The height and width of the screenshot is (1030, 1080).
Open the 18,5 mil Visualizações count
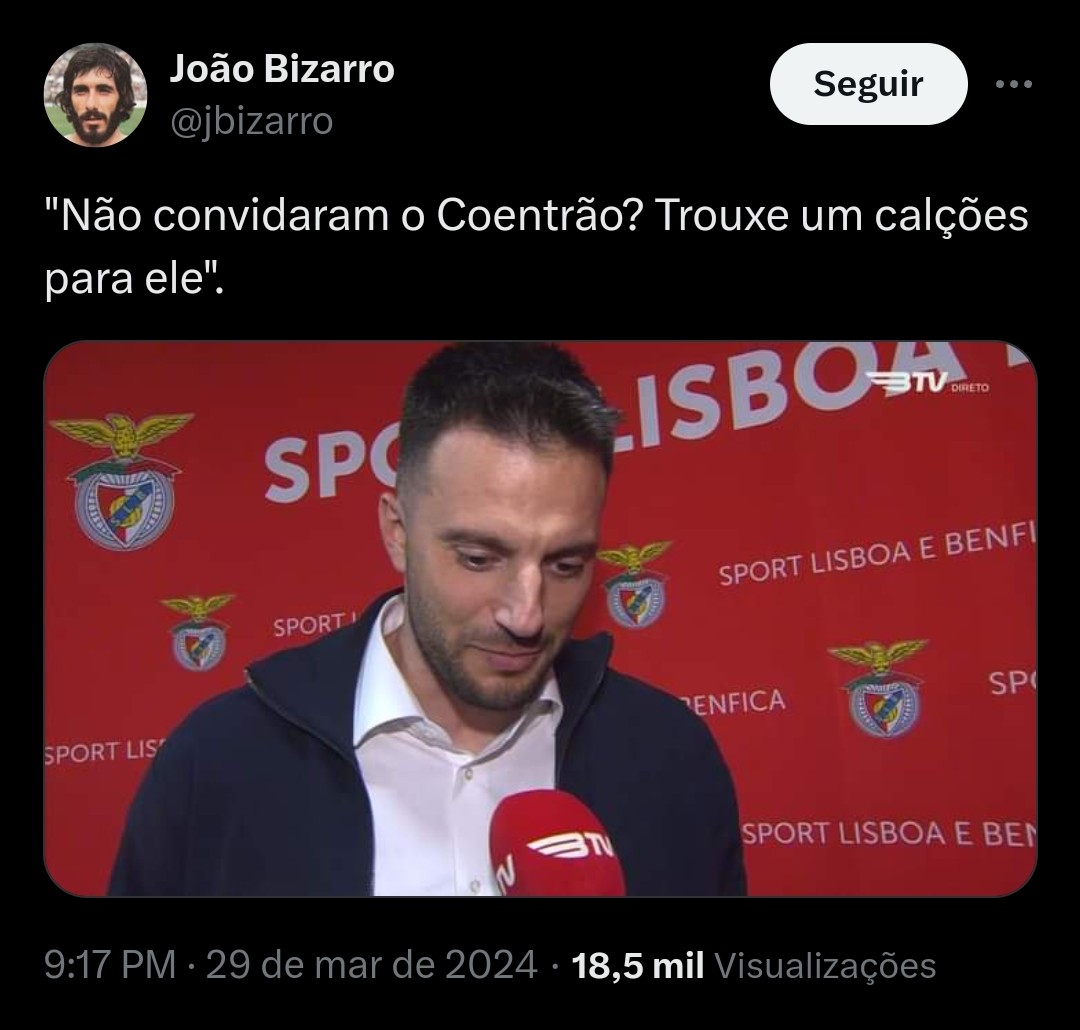(754, 965)
